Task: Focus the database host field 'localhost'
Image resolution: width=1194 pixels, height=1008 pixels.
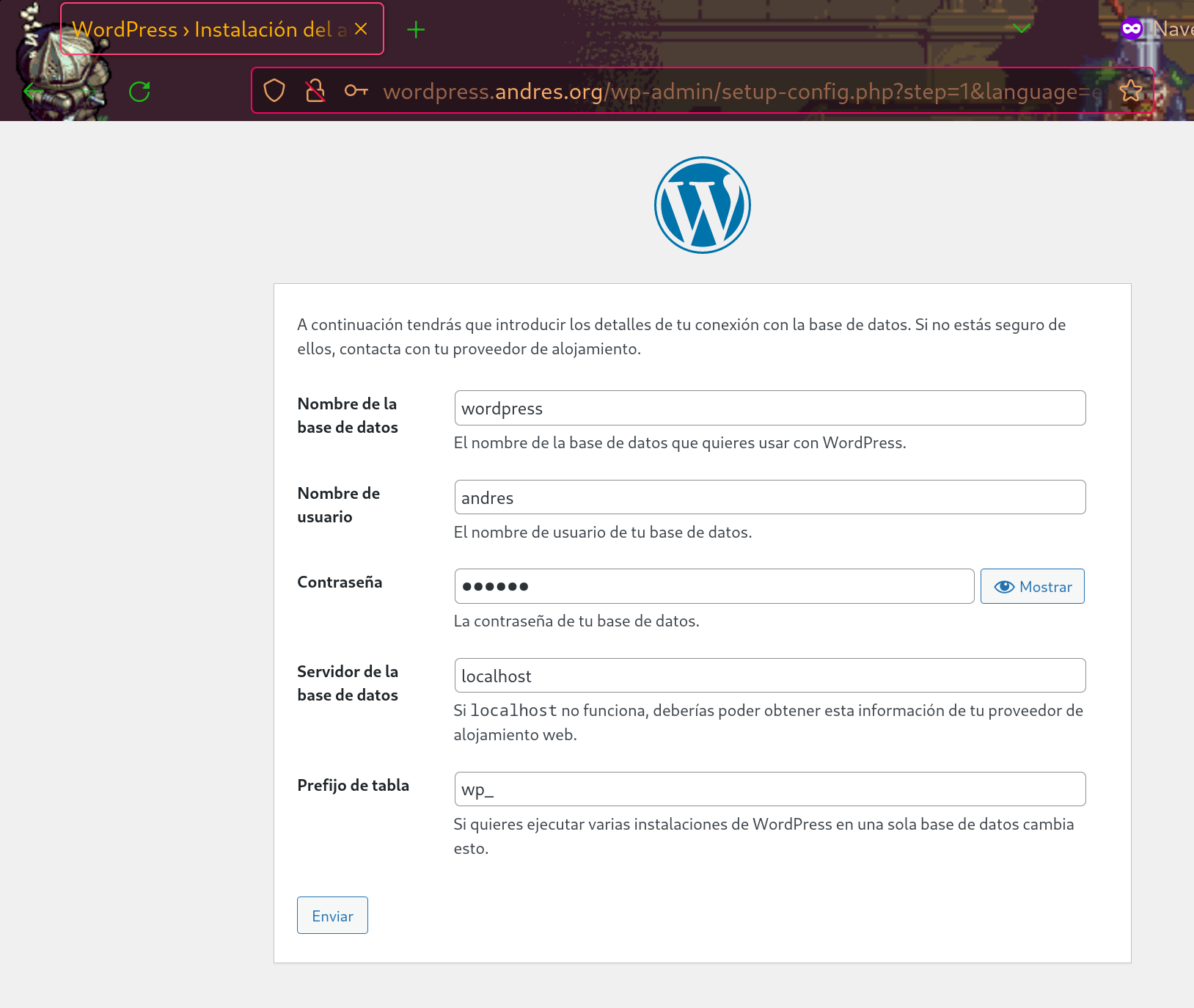Action: 770,676
